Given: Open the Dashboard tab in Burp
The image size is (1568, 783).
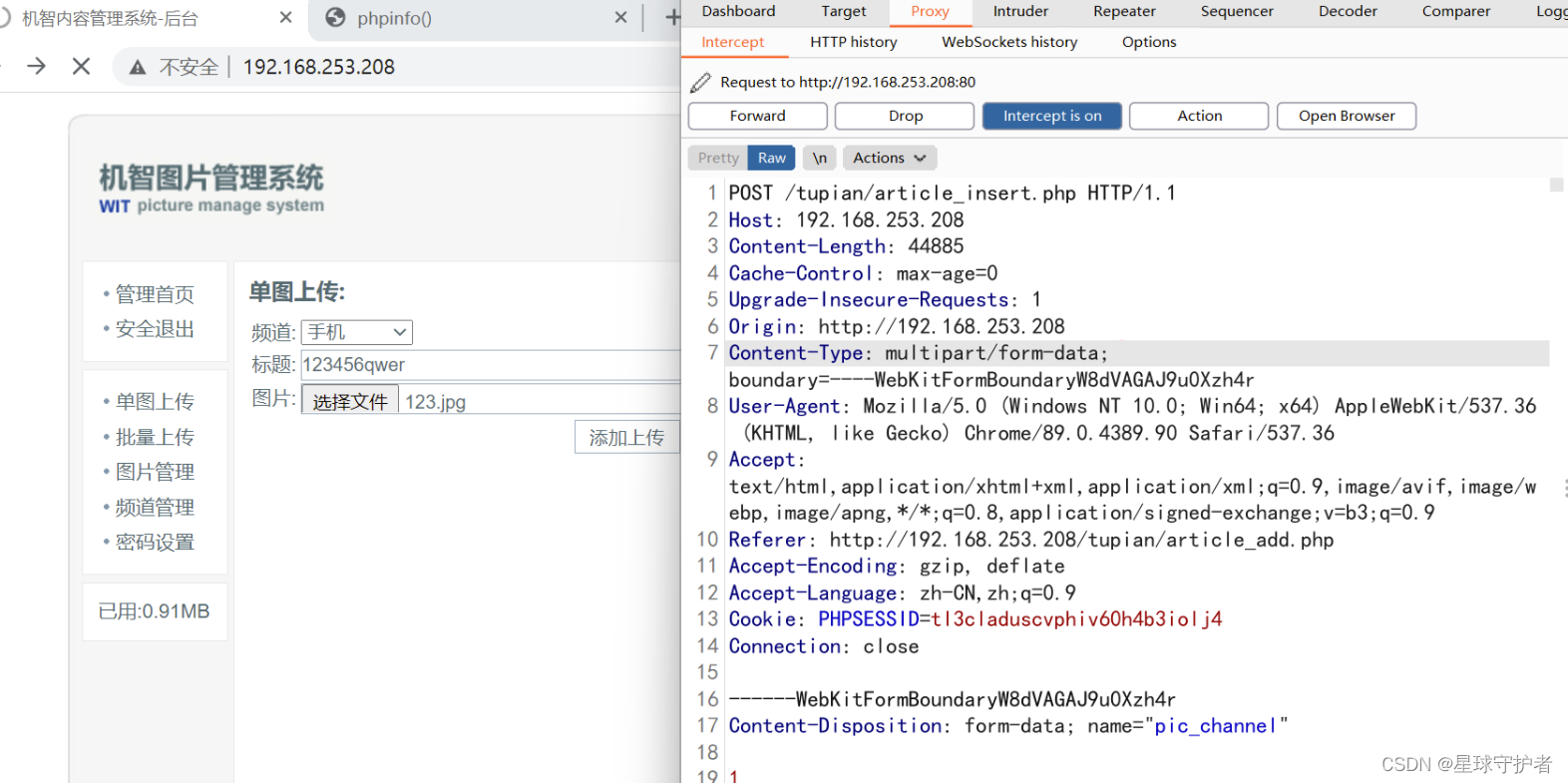Looking at the screenshot, I should coord(738,11).
